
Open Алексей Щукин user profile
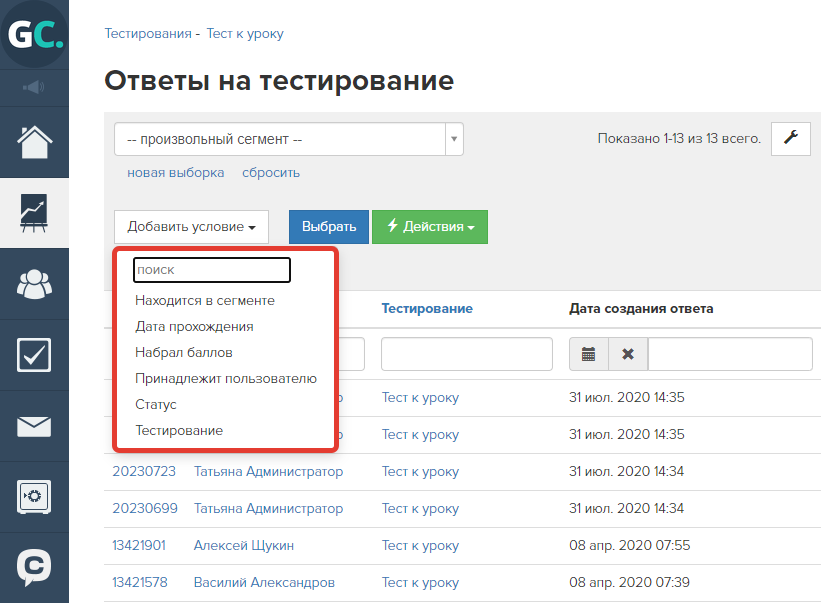click(244, 545)
